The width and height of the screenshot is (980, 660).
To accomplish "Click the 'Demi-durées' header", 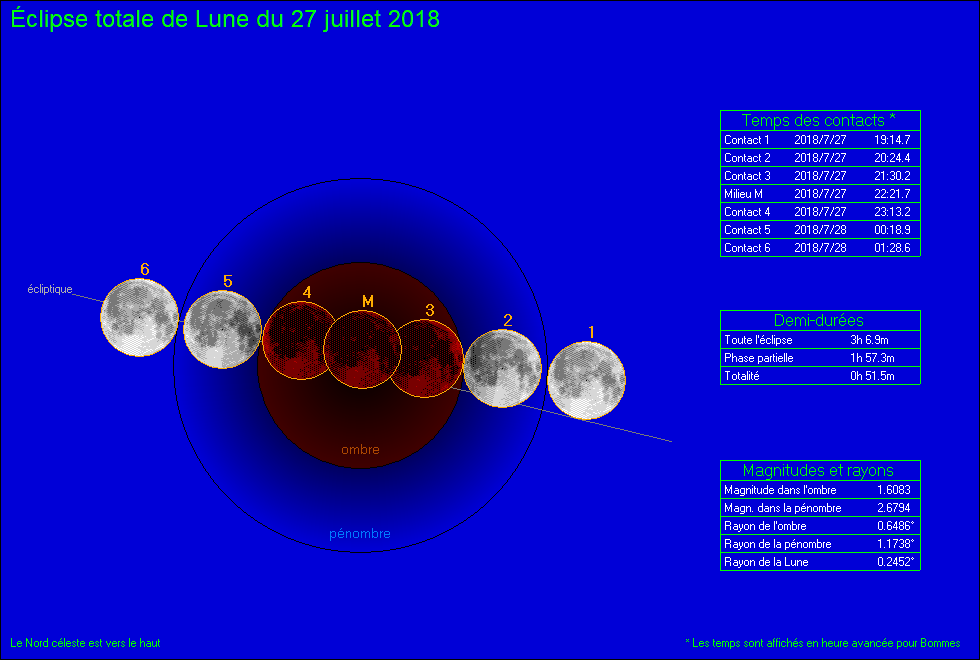I will 819,320.
